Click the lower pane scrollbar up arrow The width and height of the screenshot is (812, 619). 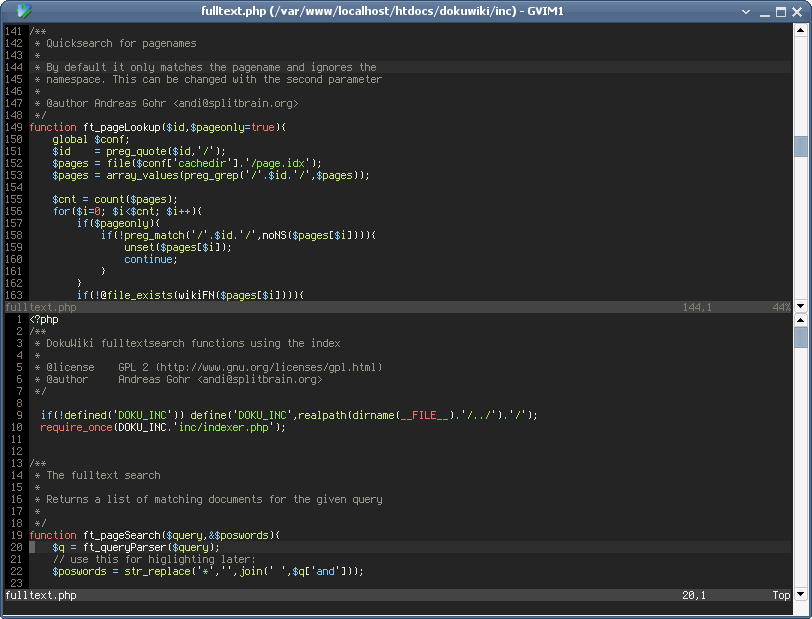click(801, 320)
